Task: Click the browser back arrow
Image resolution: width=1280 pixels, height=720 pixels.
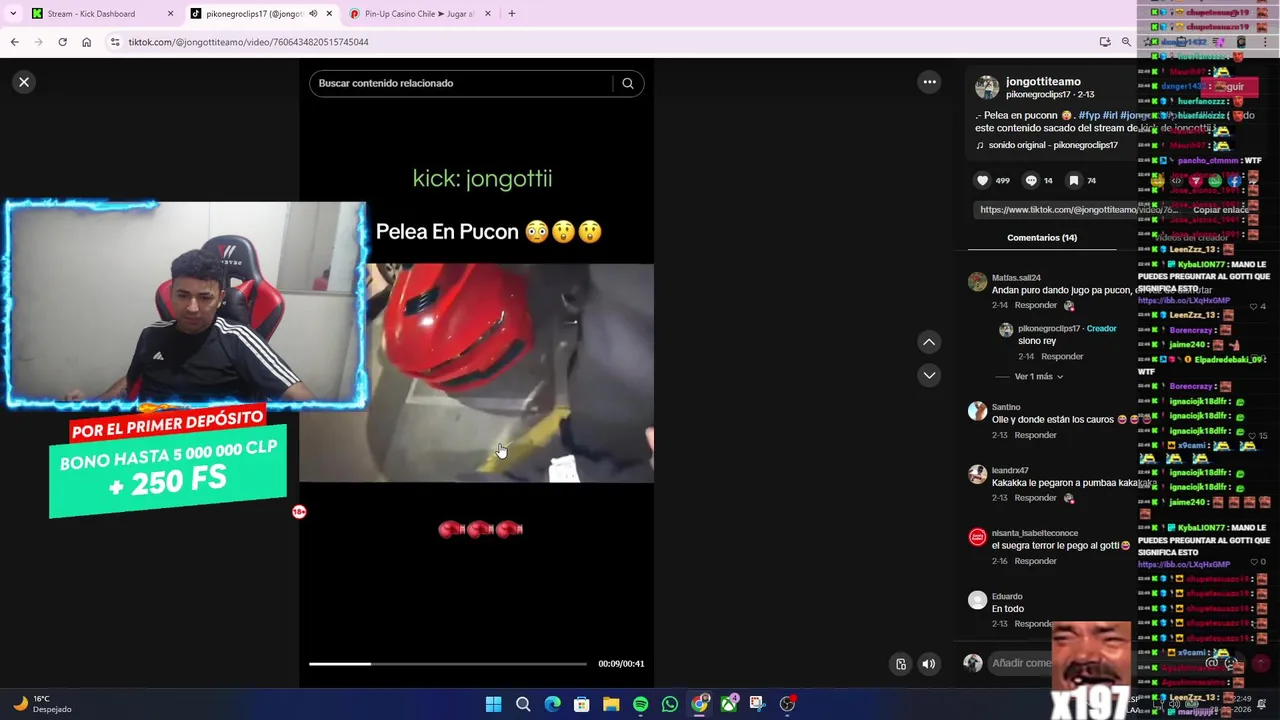Action: [14, 42]
